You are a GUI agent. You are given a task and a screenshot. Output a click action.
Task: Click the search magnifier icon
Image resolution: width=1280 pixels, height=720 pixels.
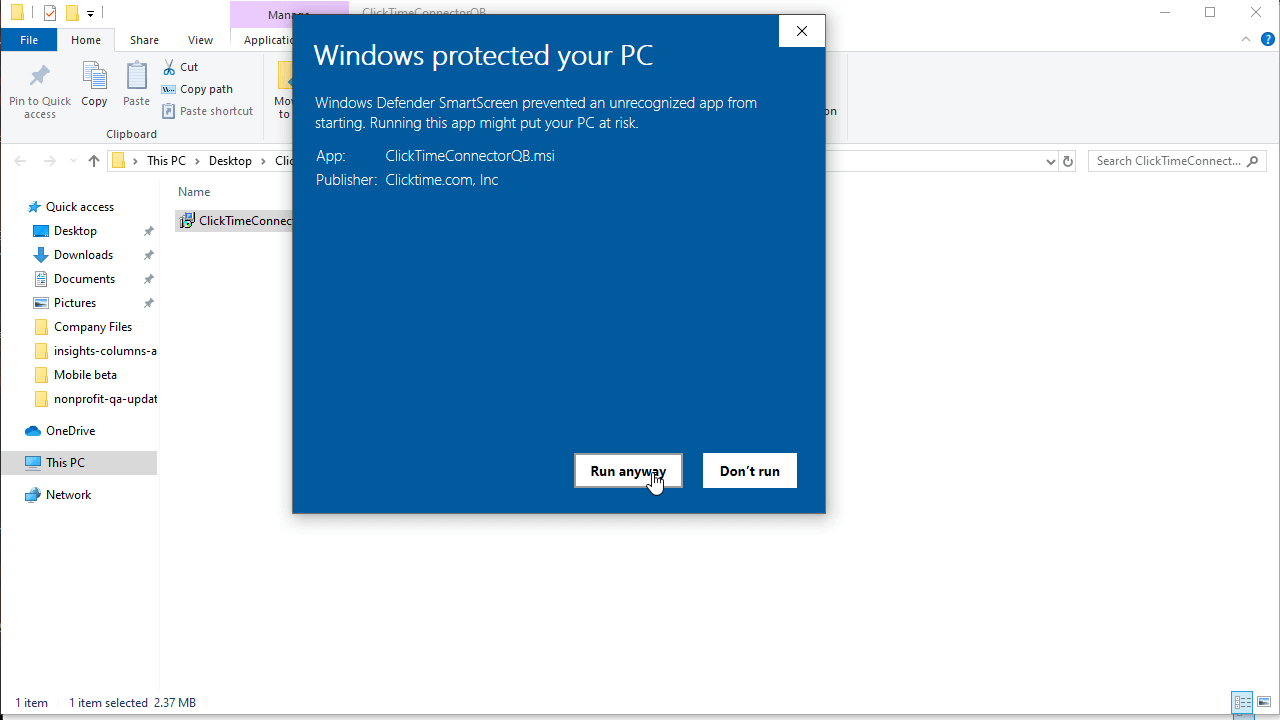1254,161
